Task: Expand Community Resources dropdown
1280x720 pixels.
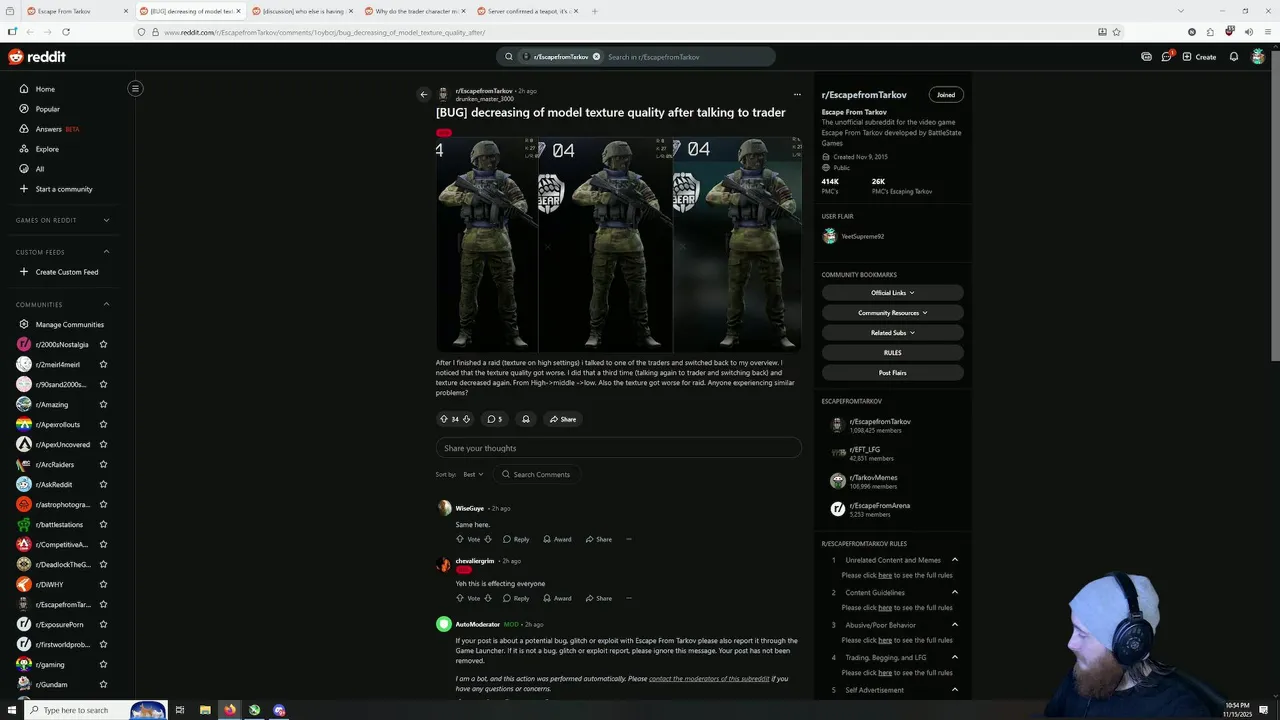Action: click(892, 313)
